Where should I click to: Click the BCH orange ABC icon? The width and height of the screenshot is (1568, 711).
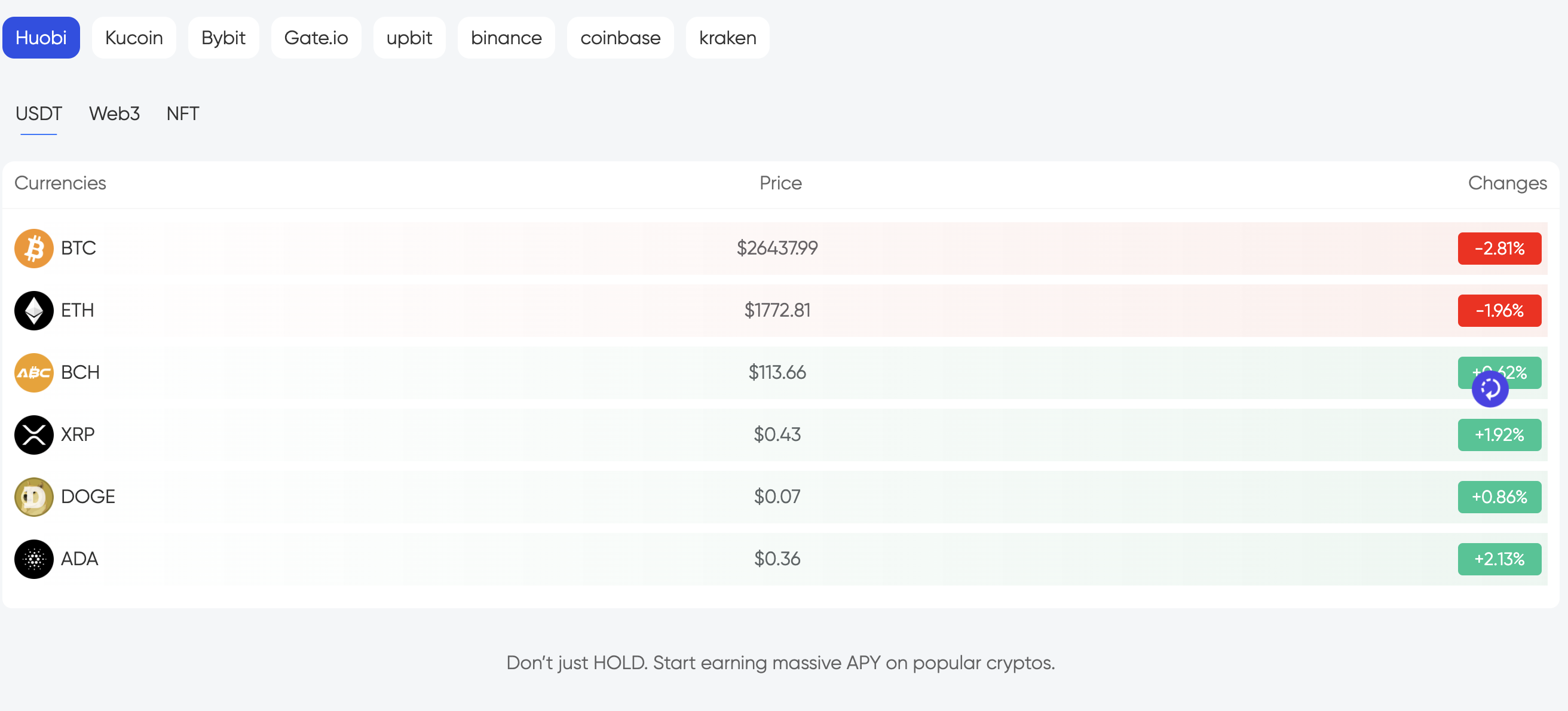[x=34, y=373]
